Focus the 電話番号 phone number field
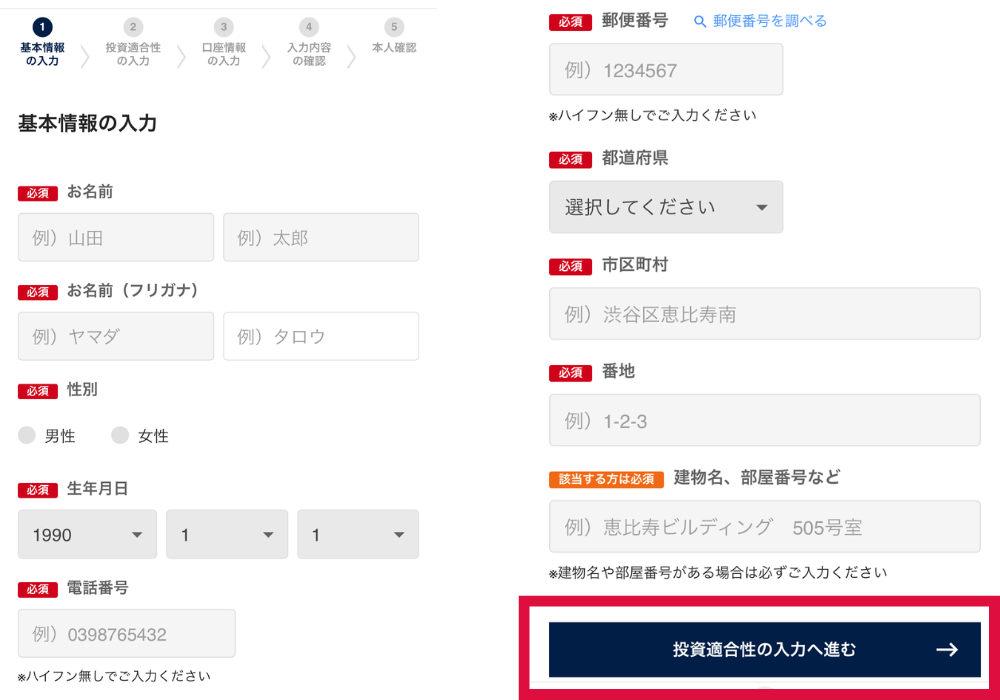The height and width of the screenshot is (700, 1000). [x=127, y=634]
